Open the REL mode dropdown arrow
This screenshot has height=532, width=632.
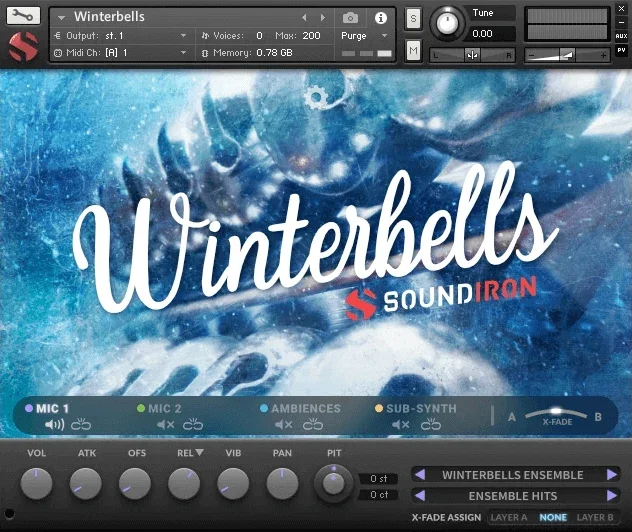[x=200, y=453]
